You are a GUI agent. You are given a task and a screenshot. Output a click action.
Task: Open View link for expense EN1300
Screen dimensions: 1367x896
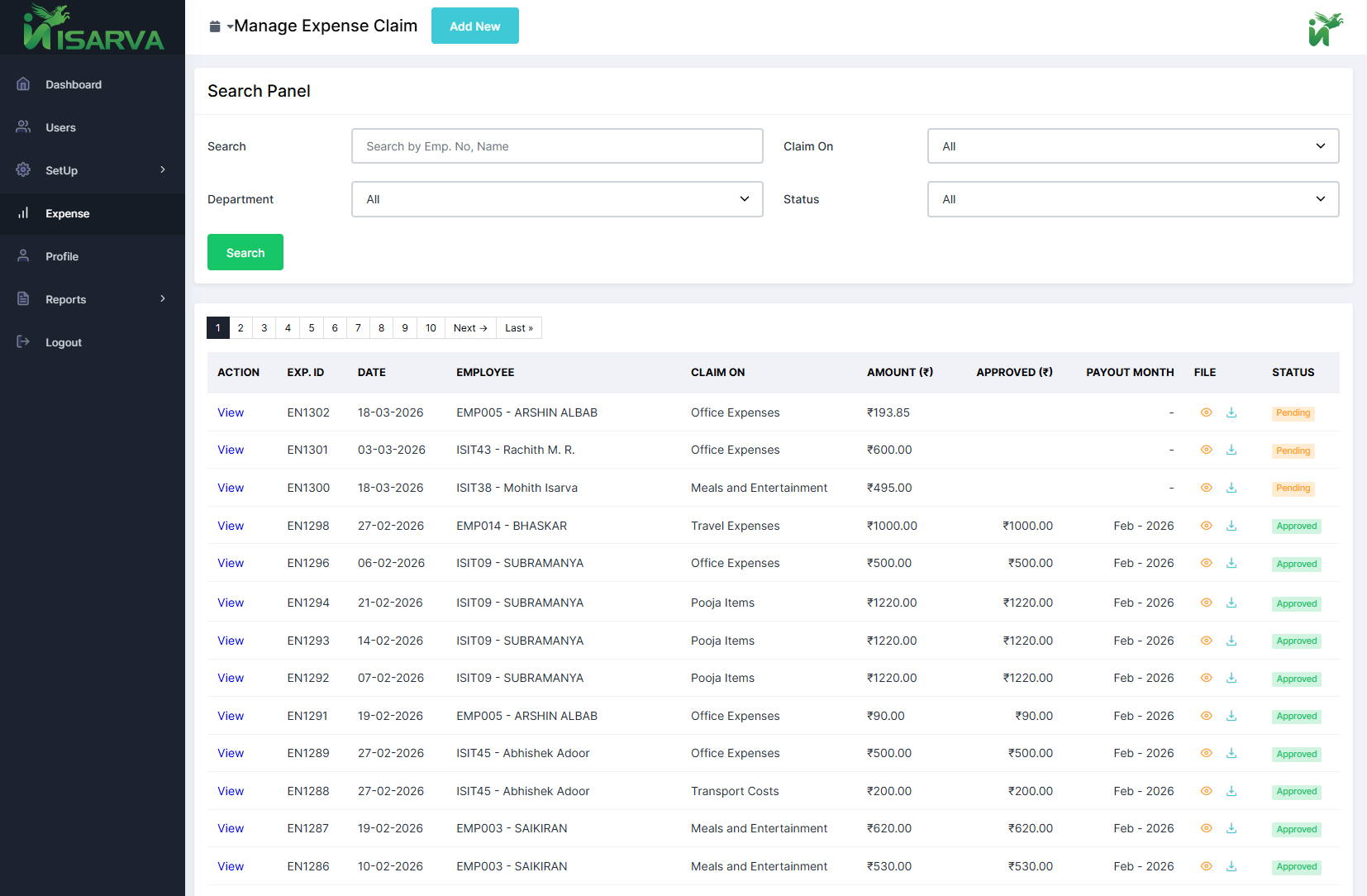(231, 488)
